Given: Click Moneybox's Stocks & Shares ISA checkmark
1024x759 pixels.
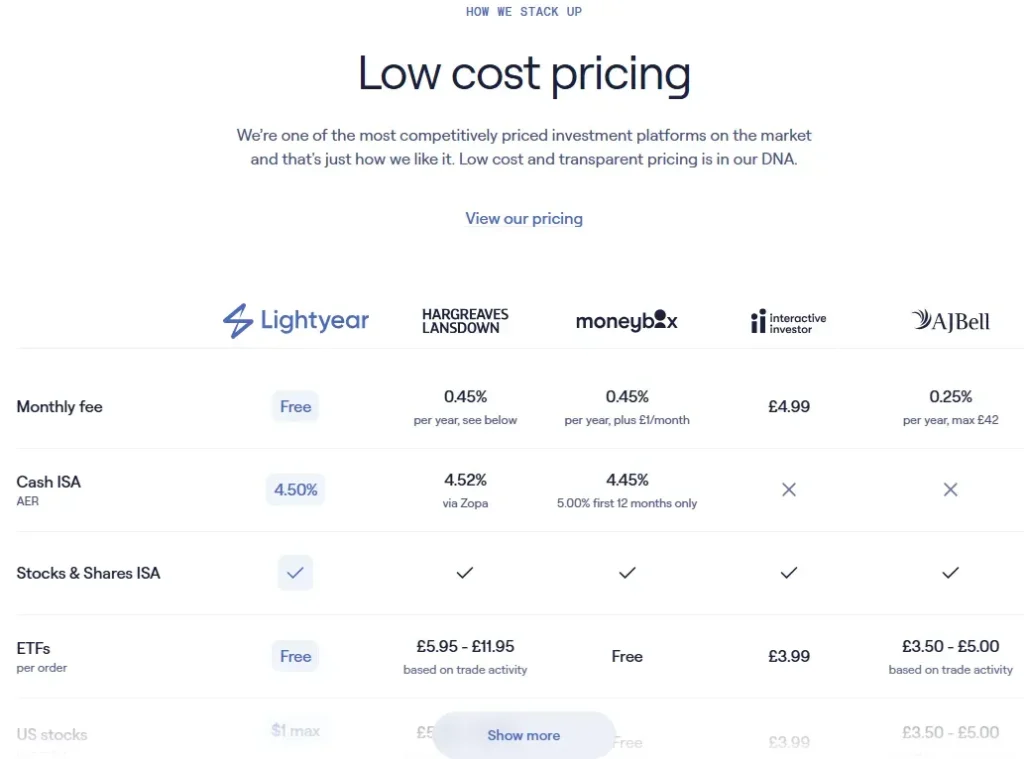Looking at the screenshot, I should (x=627, y=573).
